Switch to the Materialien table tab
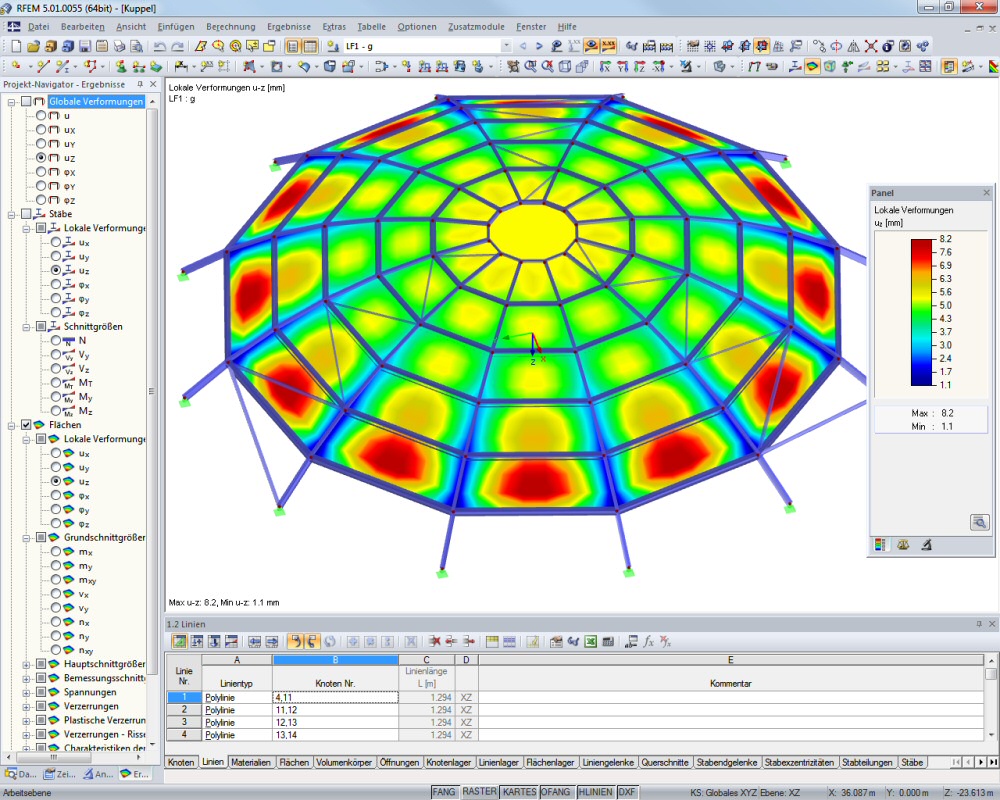The image size is (1000, 800). tap(251, 762)
